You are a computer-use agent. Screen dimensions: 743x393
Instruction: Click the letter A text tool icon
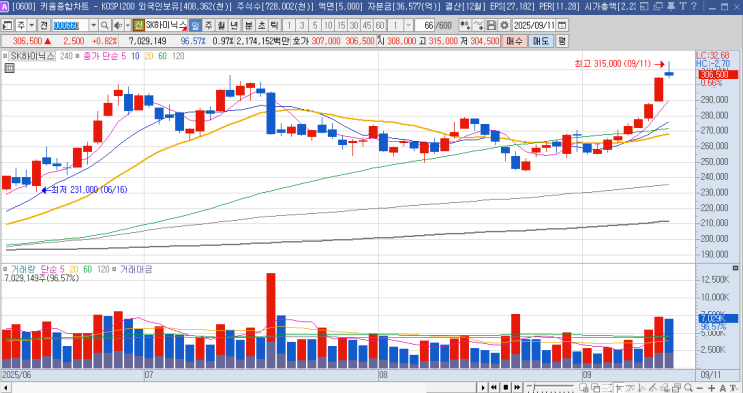tap(722, 388)
